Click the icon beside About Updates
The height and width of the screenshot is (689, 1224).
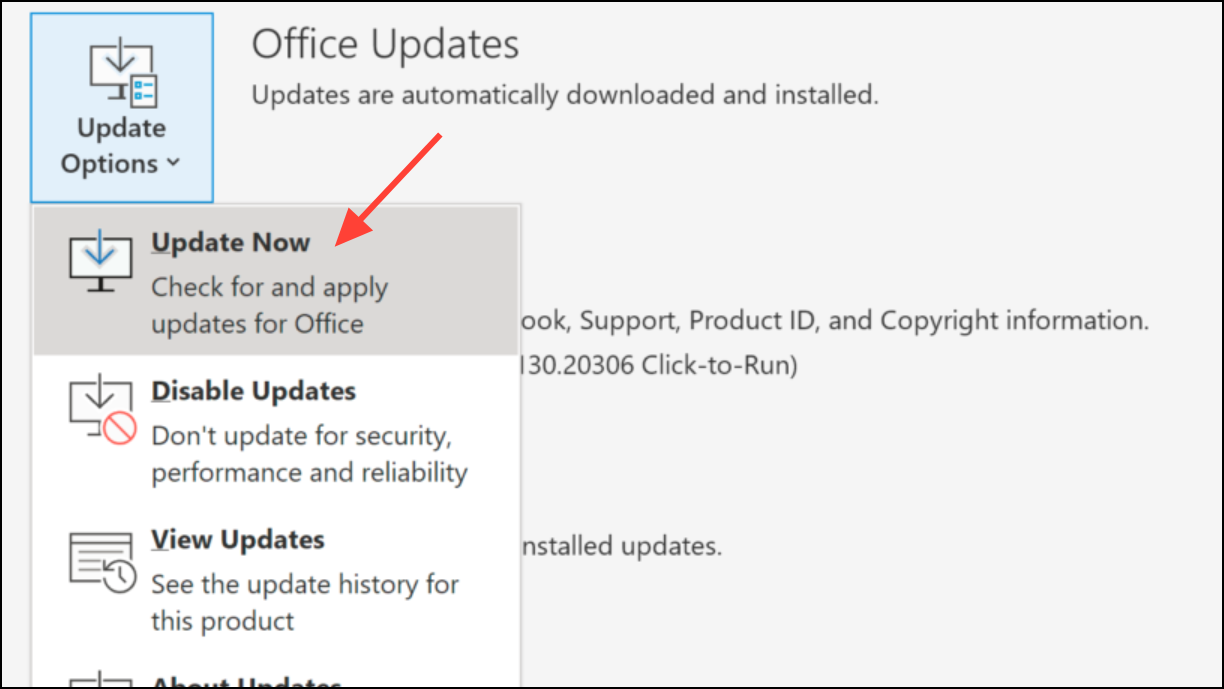(100, 682)
